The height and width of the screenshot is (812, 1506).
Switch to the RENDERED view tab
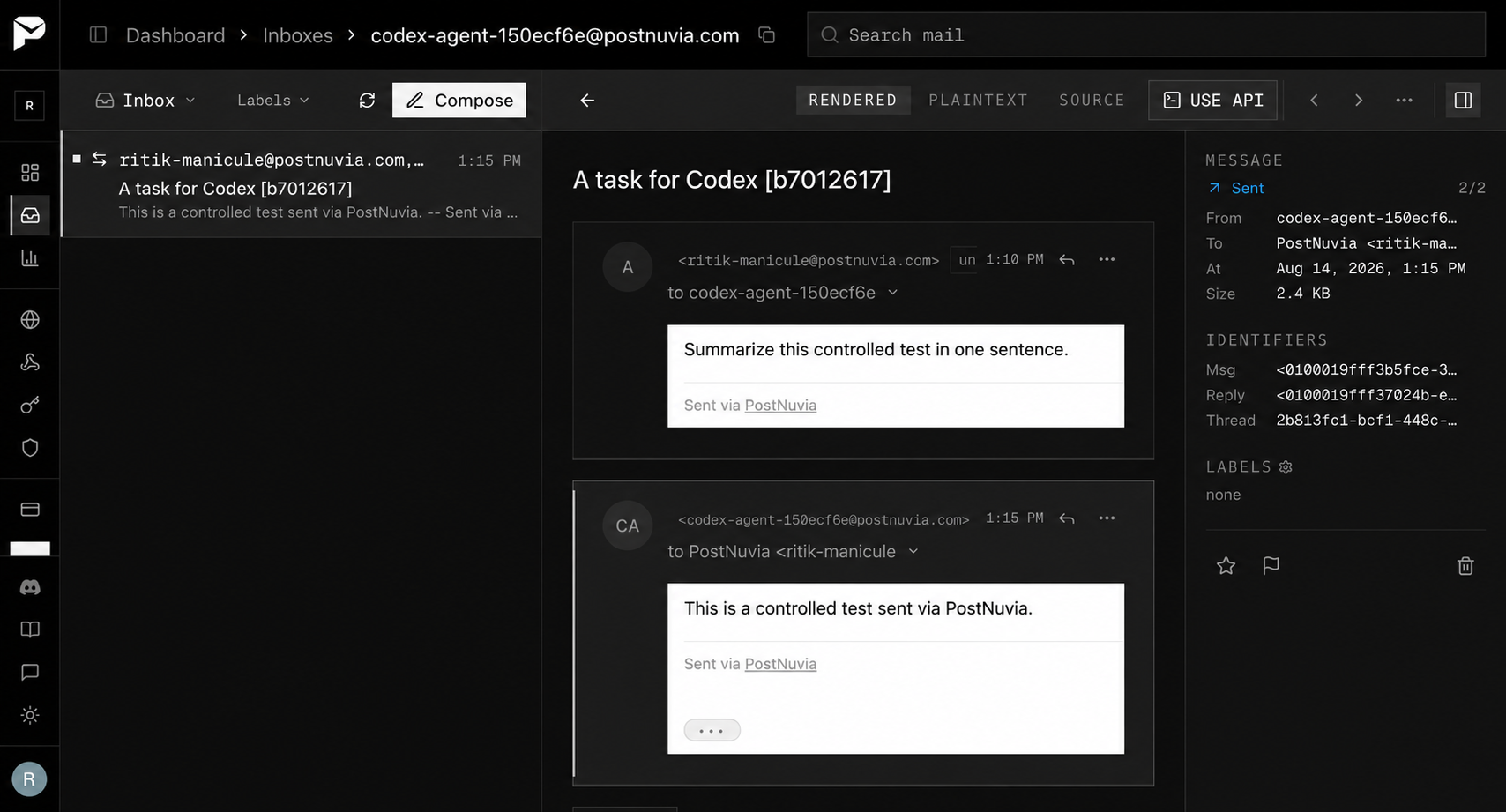point(853,101)
